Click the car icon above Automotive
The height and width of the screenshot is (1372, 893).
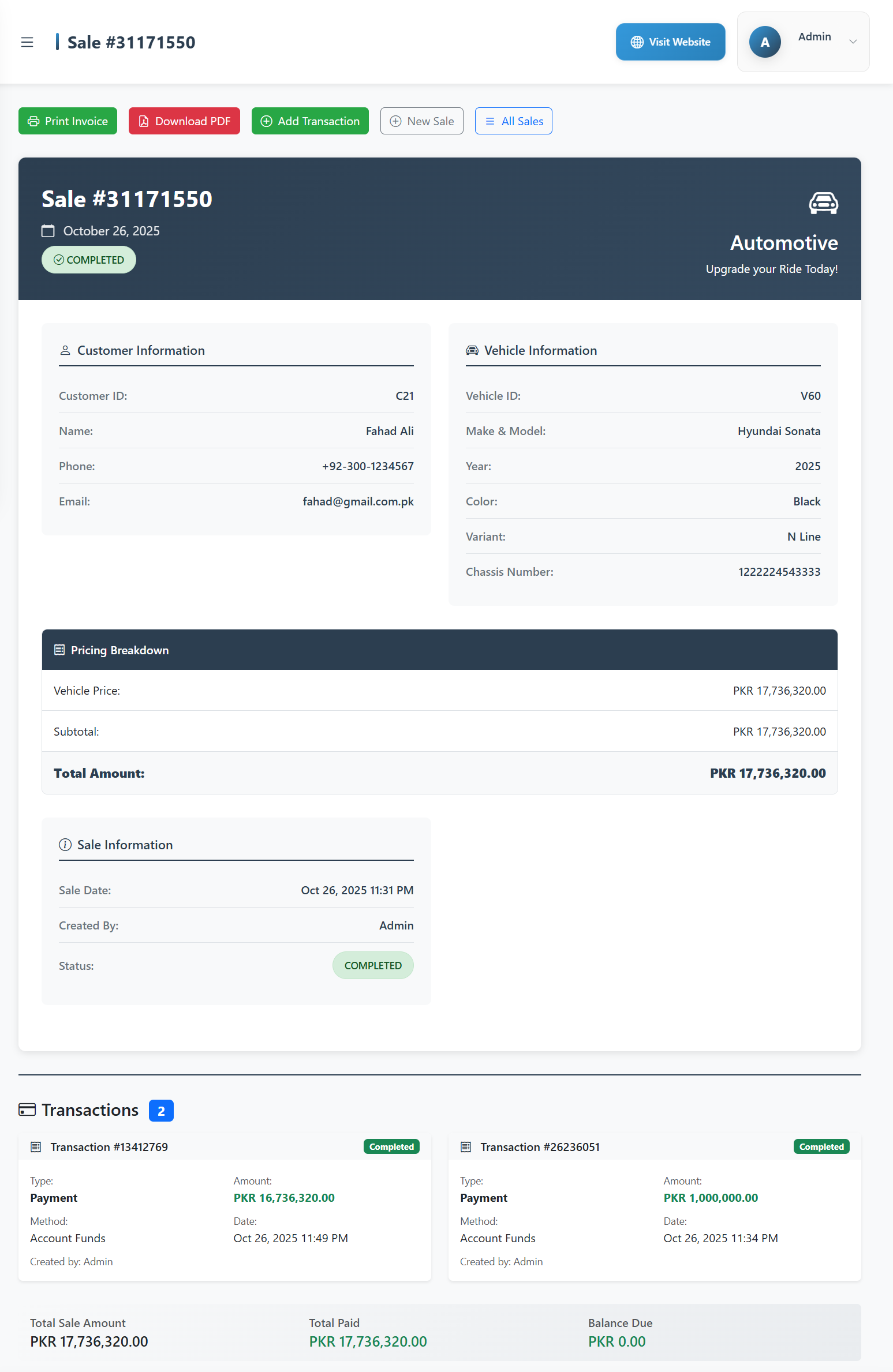click(x=823, y=203)
